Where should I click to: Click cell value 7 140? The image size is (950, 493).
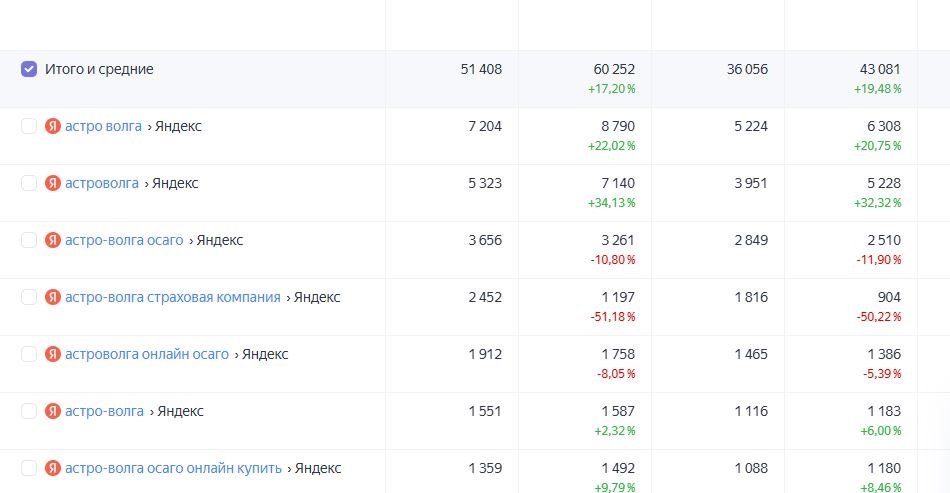618,183
